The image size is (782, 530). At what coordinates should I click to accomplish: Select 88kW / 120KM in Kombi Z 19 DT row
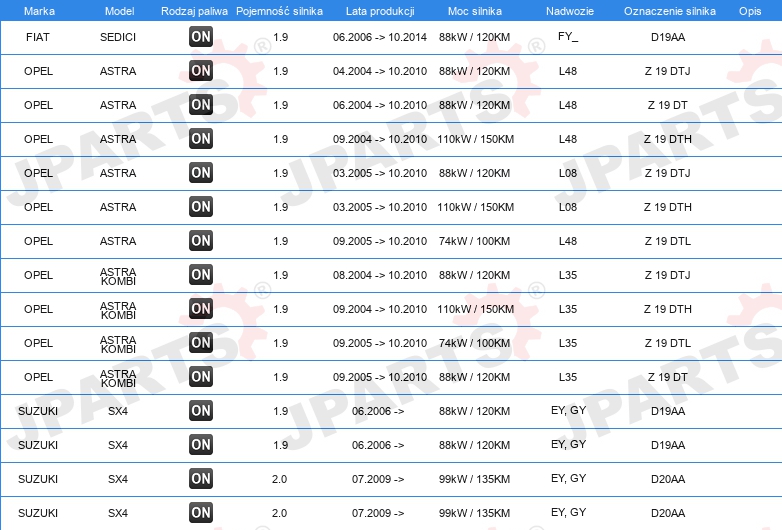474,377
